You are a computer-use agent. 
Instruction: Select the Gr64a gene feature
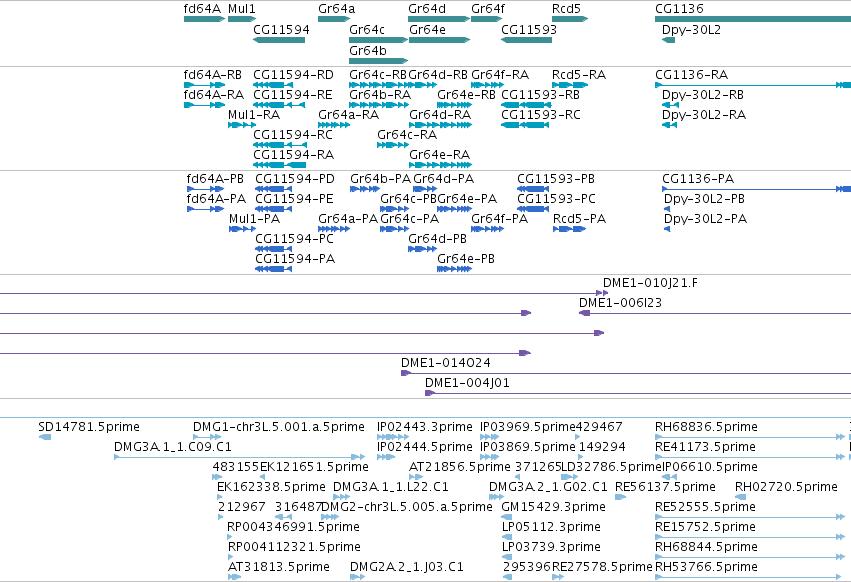334,19
